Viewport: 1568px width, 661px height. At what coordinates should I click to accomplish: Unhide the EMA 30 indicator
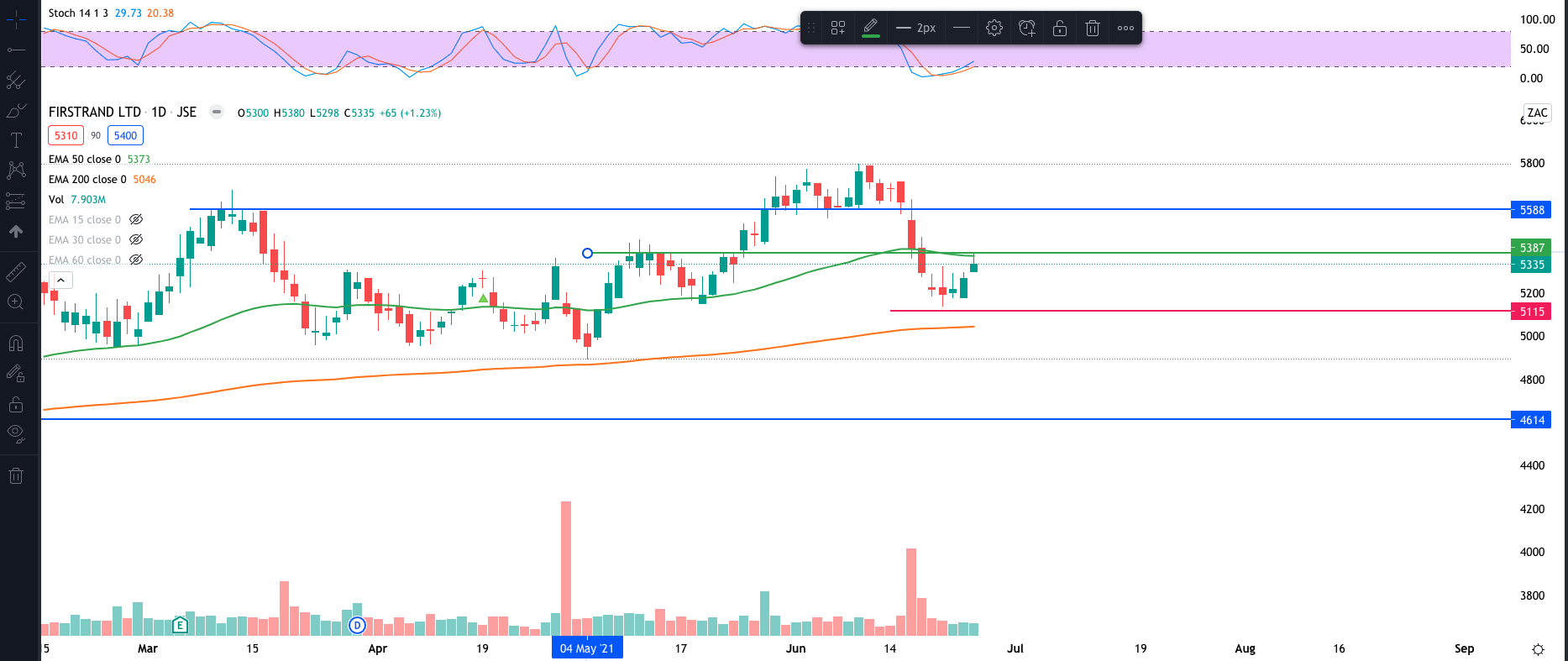136,240
